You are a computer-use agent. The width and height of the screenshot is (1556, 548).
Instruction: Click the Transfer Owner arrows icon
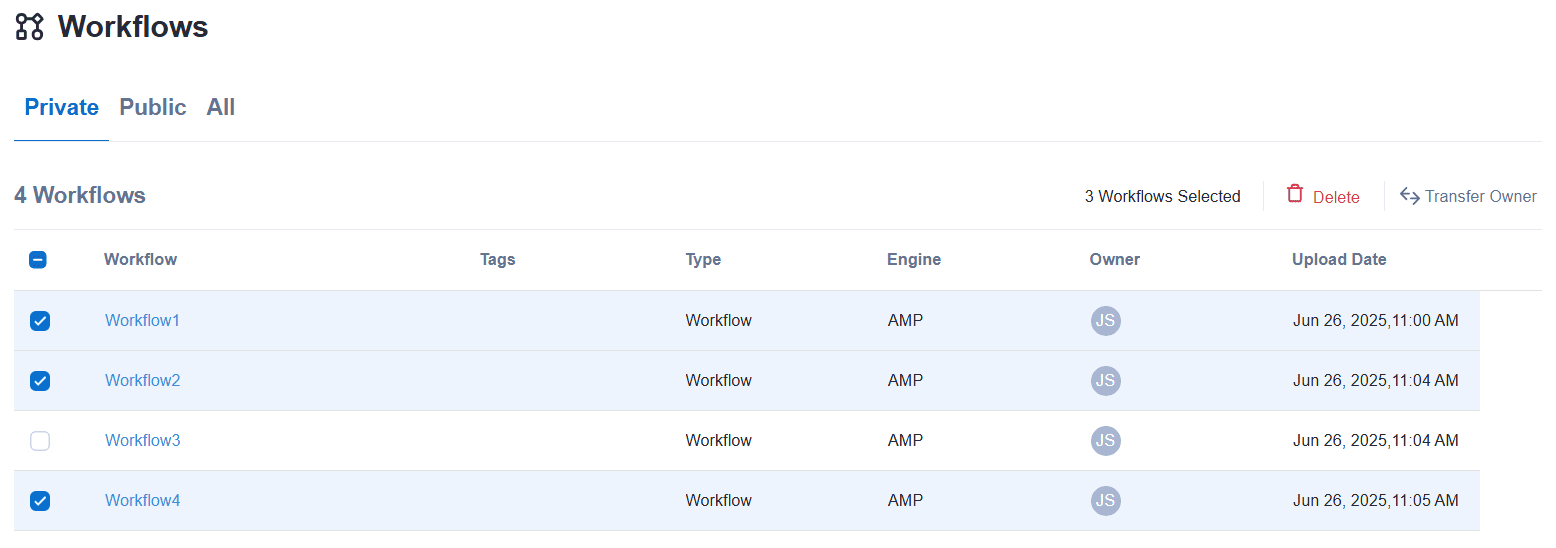coord(1410,196)
